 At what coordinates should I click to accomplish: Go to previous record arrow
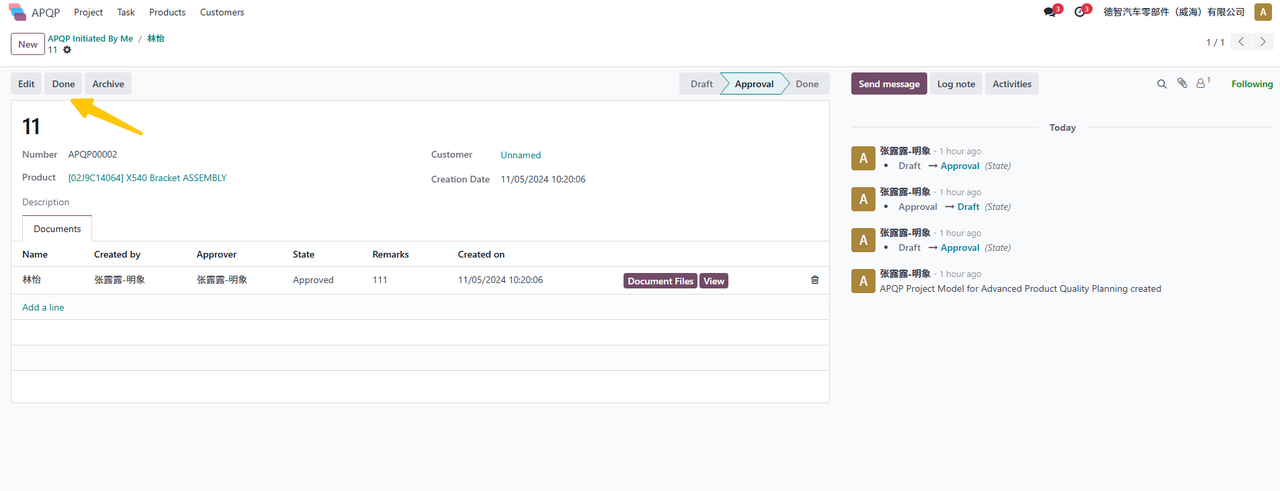point(1242,42)
